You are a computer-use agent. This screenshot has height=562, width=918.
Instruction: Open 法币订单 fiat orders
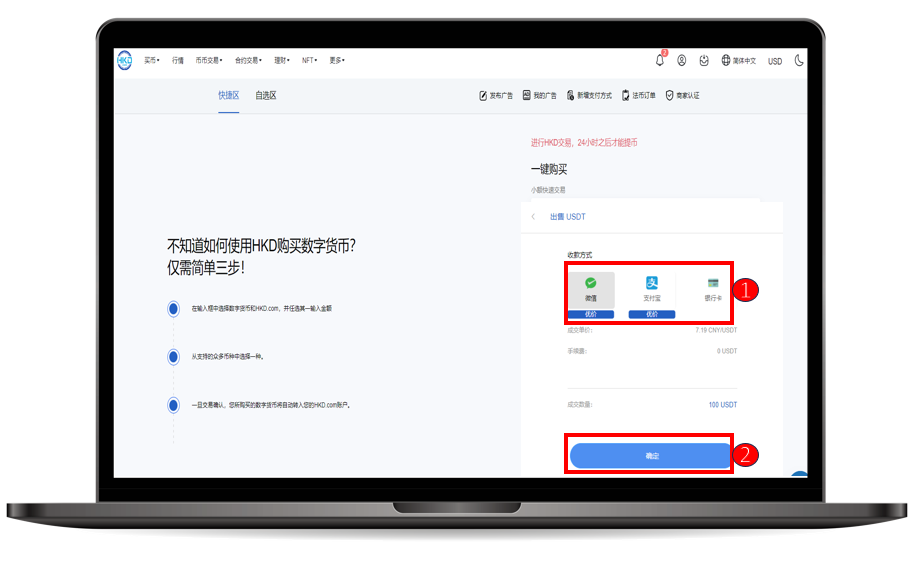[638, 96]
